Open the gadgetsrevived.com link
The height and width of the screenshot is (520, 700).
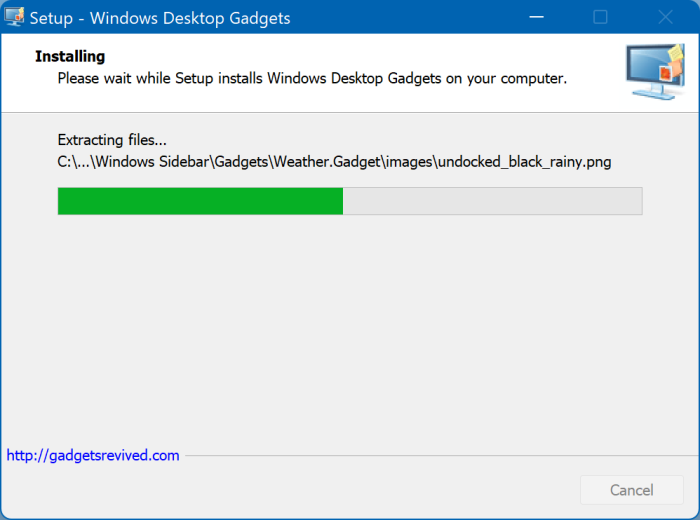tap(93, 455)
